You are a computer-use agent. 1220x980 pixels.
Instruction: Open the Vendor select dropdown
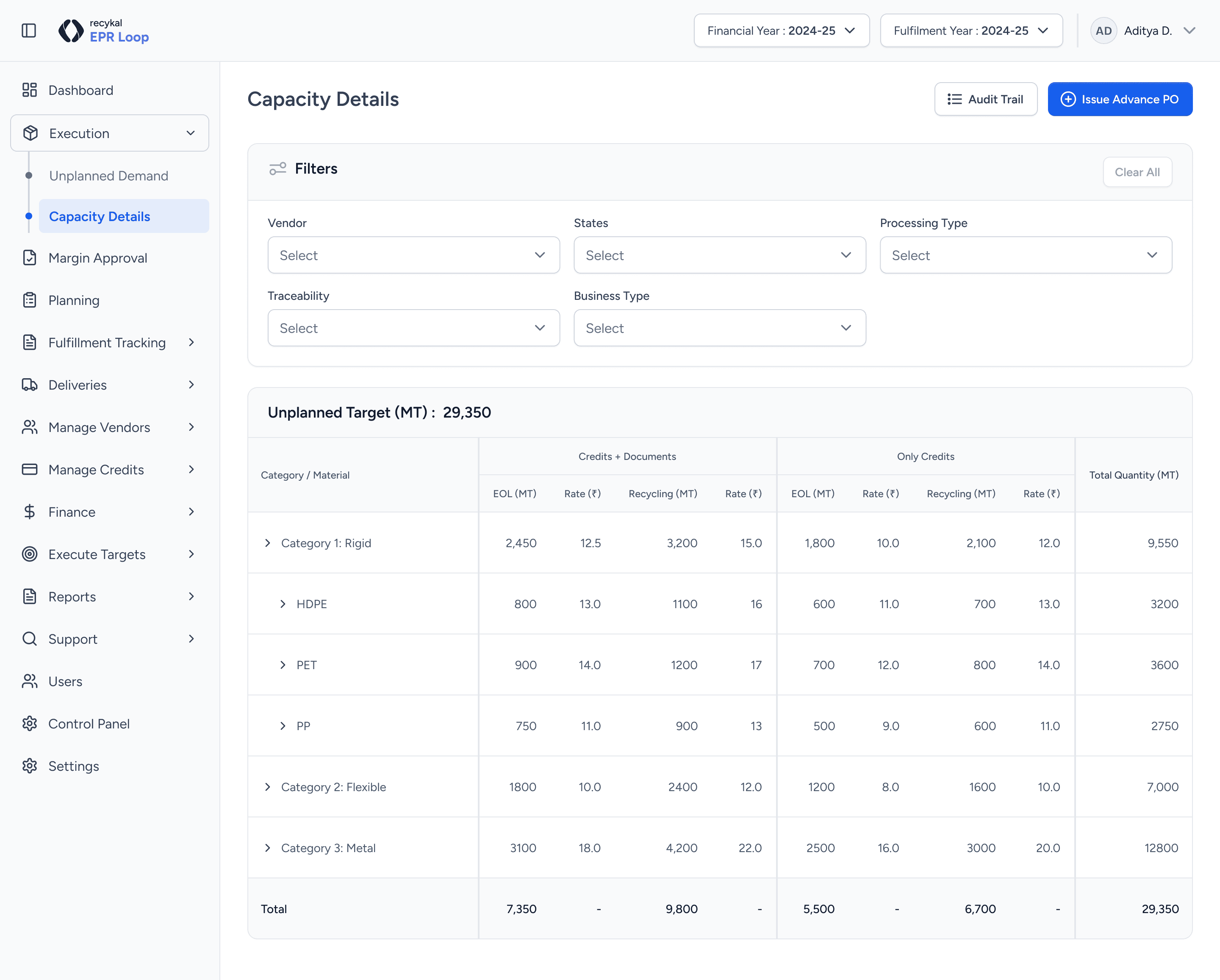(x=413, y=255)
